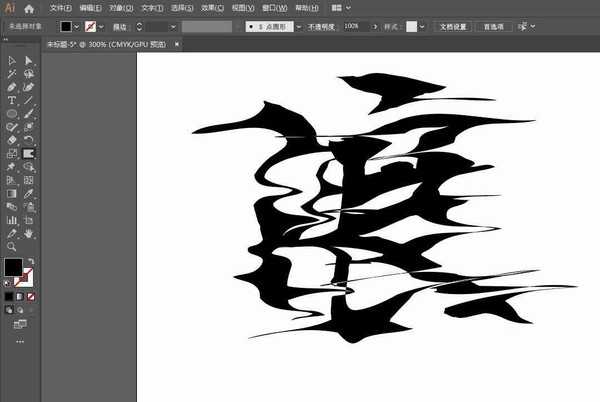The width and height of the screenshot is (600, 402).
Task: Select the Hand tool
Action: click(29, 233)
